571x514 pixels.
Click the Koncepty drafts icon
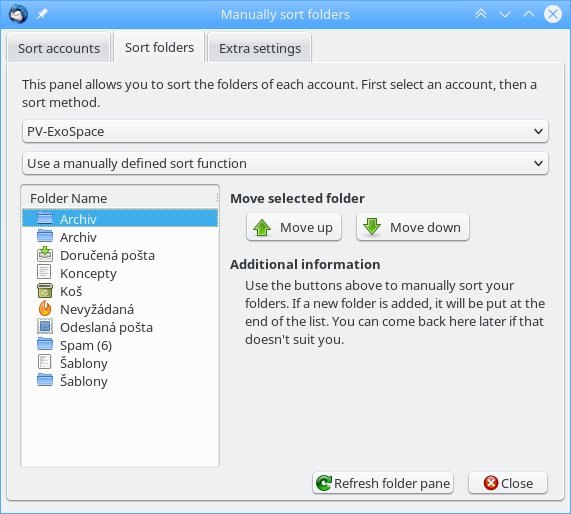pos(44,272)
